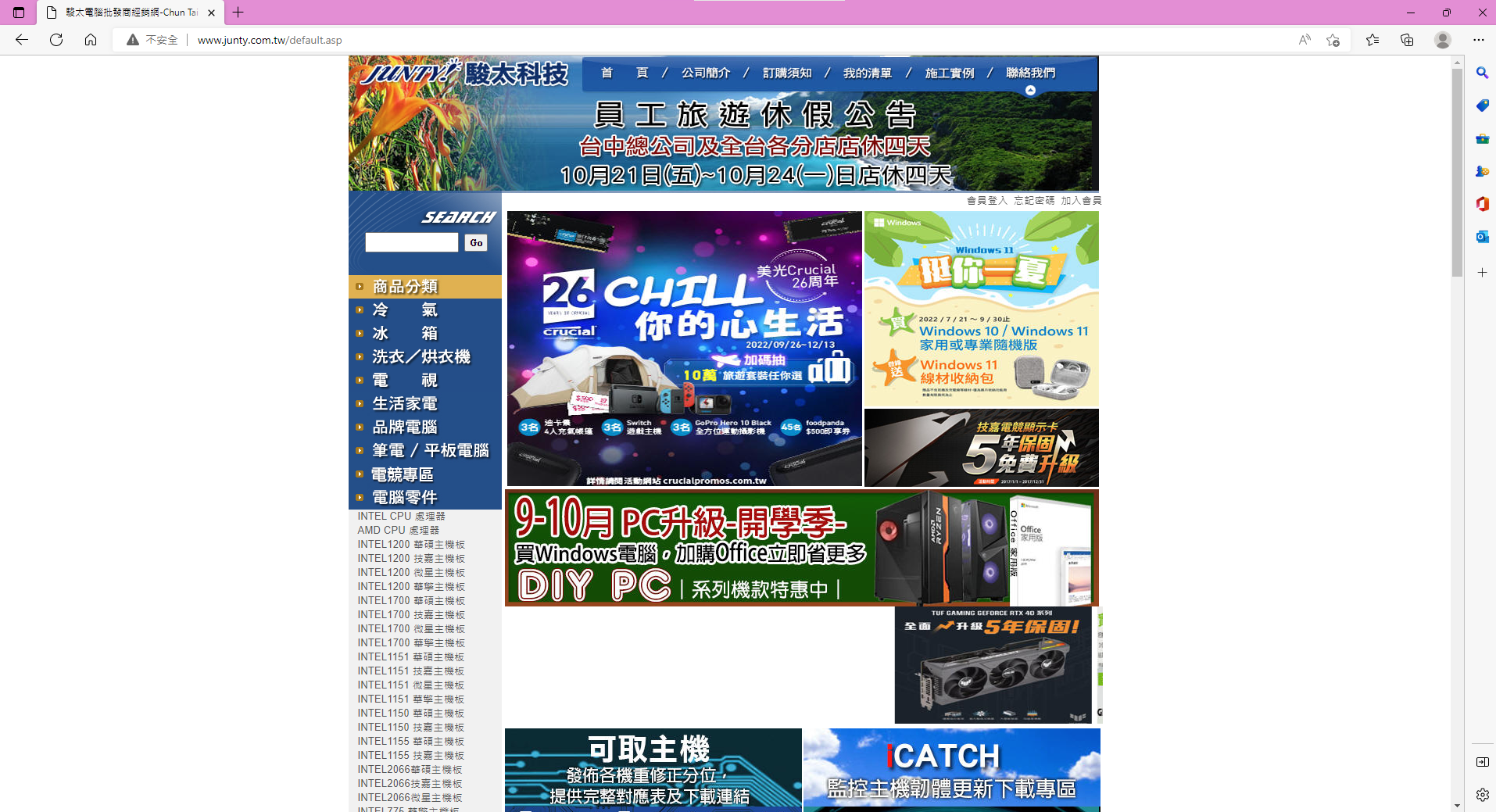Viewport: 1496px width, 812px height.
Task: Add a sidebar app with plus icon
Action: click(1482, 272)
